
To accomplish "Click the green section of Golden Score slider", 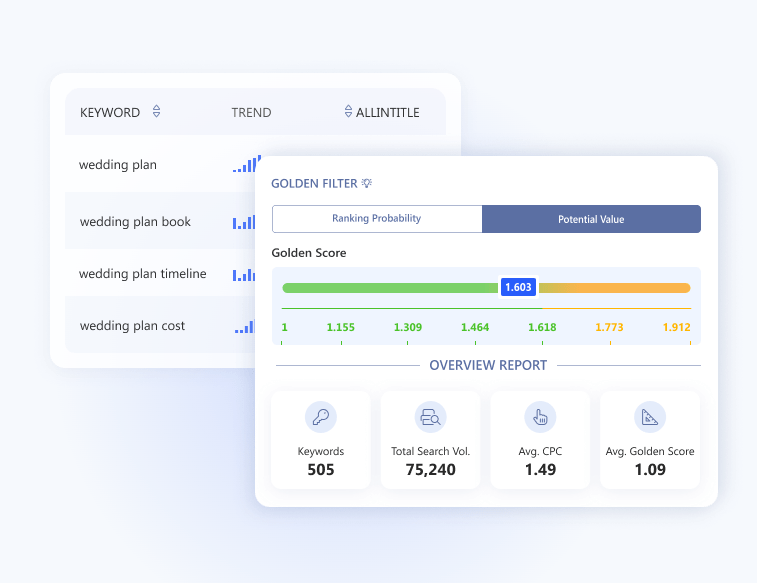I will pyautogui.click(x=390, y=288).
